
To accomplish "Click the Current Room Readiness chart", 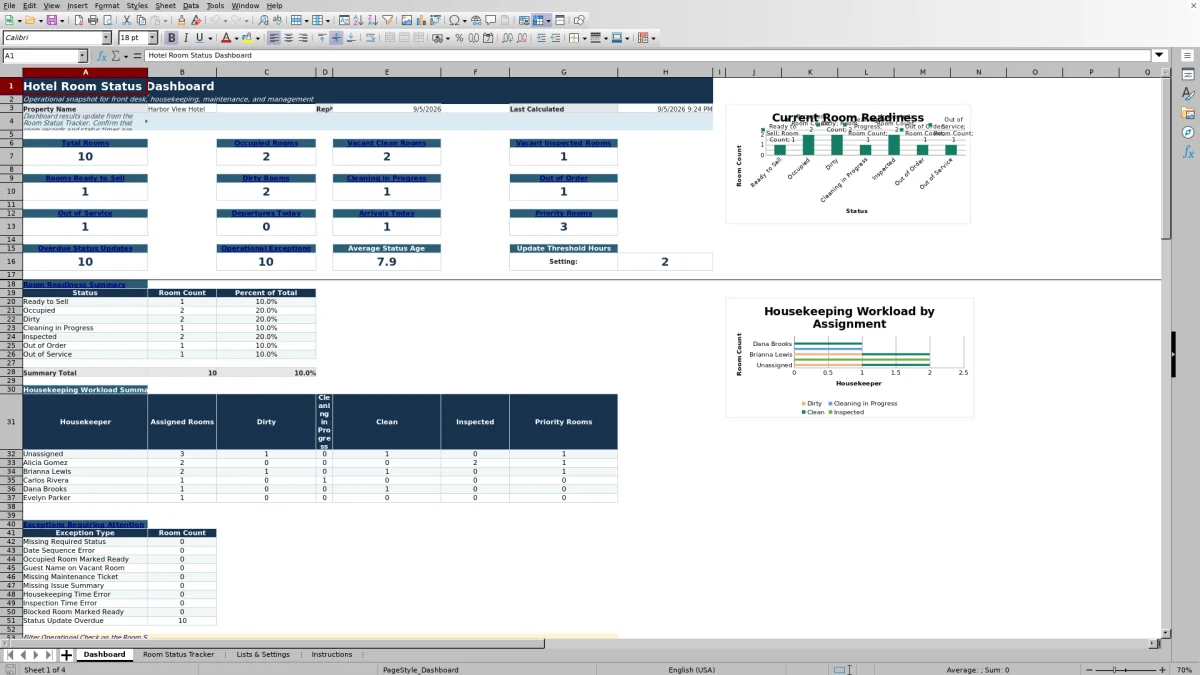I will tap(848, 164).
